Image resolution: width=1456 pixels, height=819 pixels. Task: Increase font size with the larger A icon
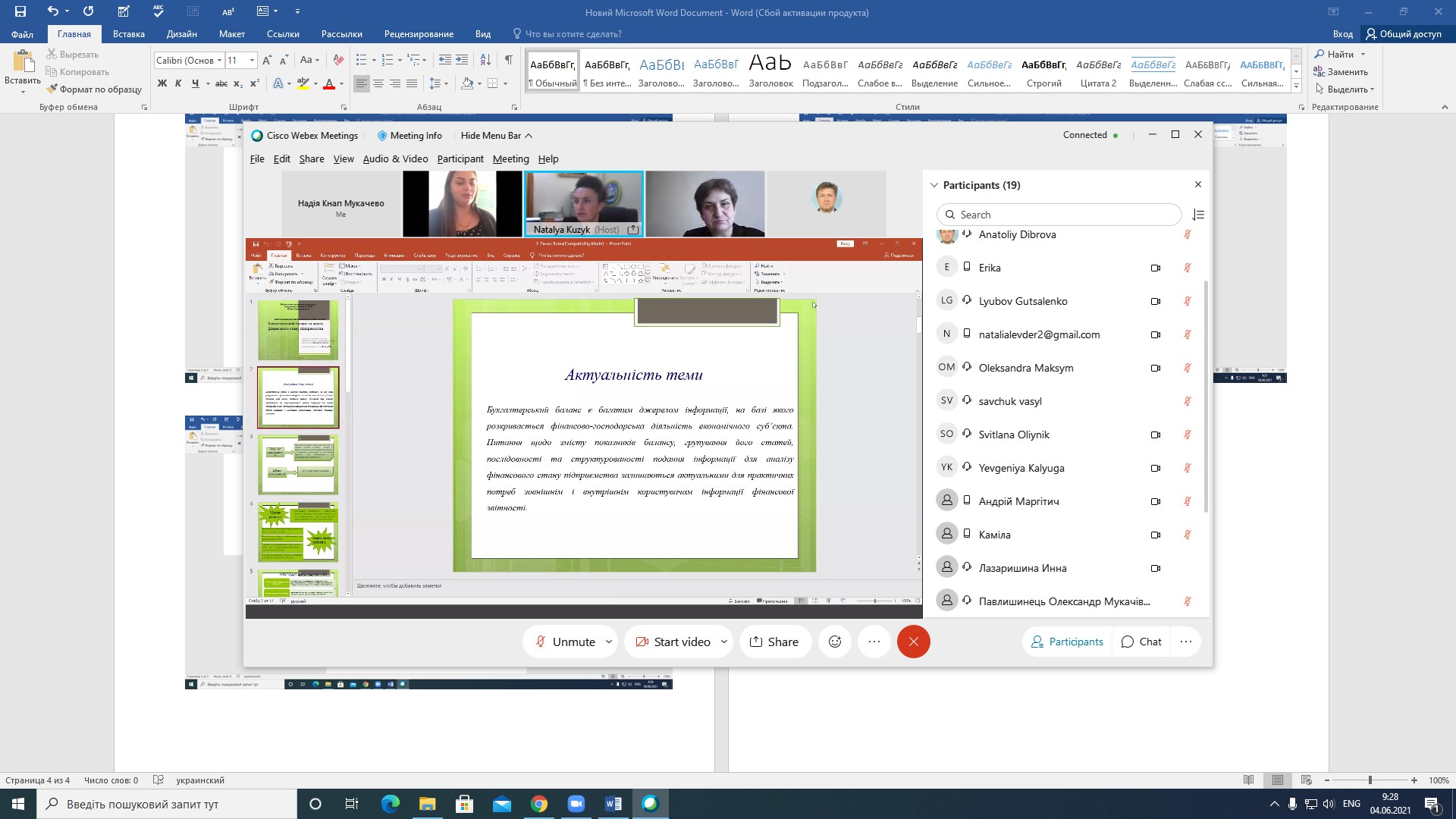click(267, 60)
